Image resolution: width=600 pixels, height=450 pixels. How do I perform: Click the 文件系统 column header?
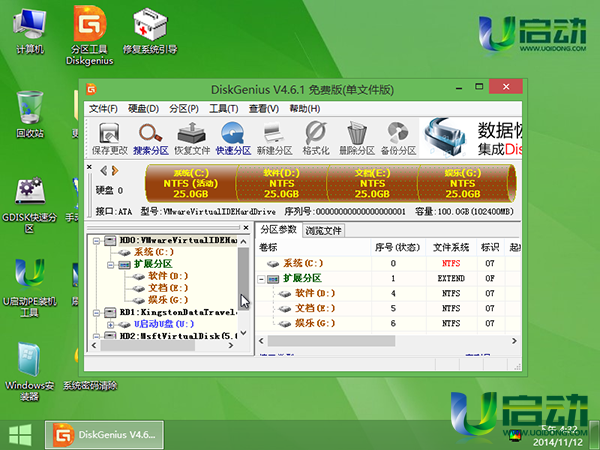coord(451,248)
